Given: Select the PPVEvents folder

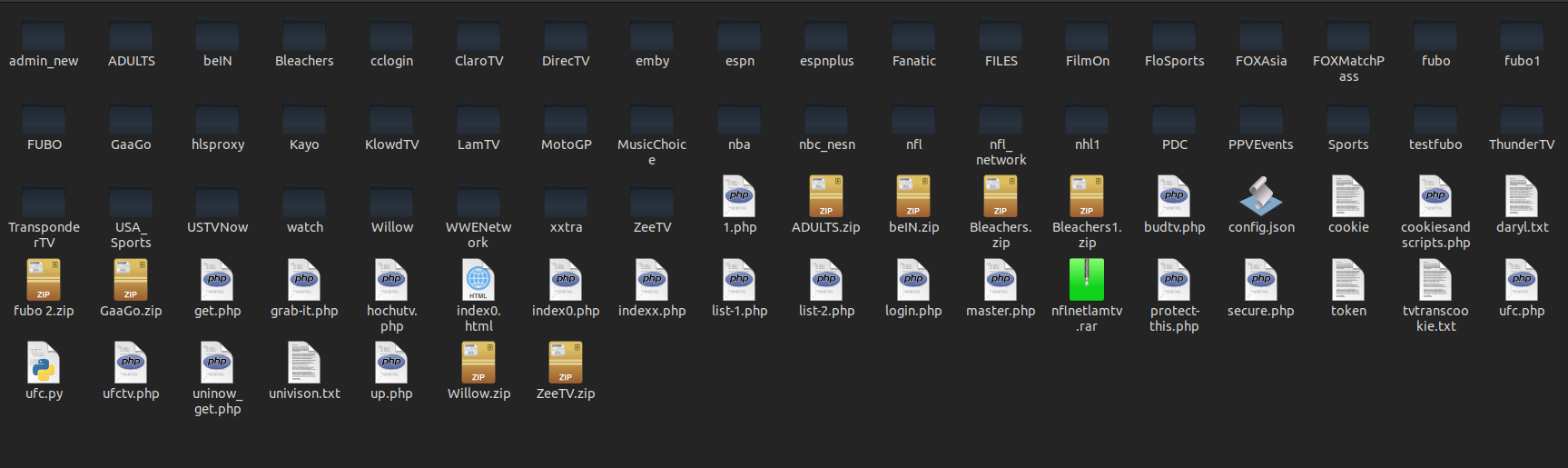Looking at the screenshot, I should [x=1261, y=119].
